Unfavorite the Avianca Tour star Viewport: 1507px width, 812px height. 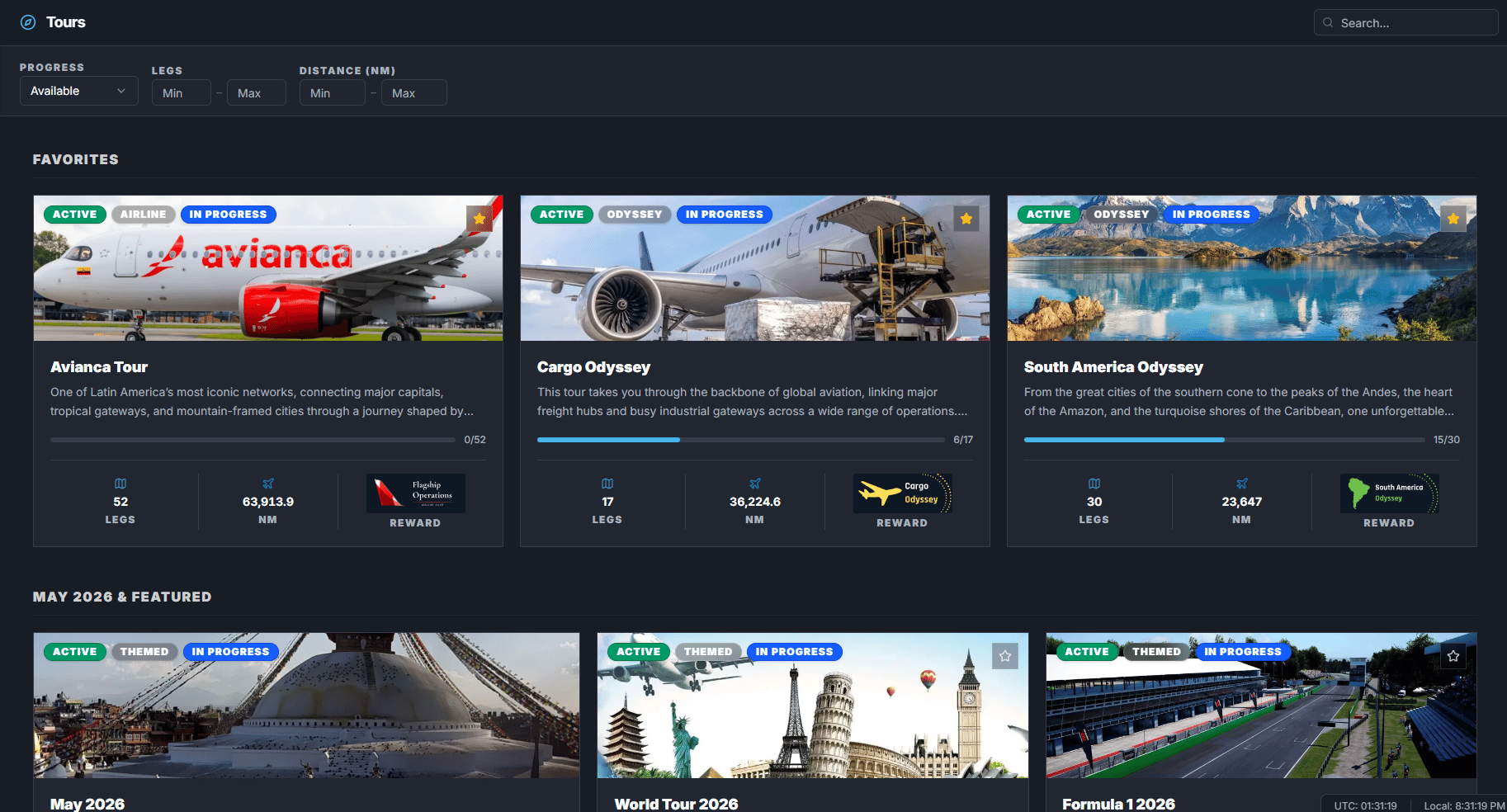tap(479, 219)
